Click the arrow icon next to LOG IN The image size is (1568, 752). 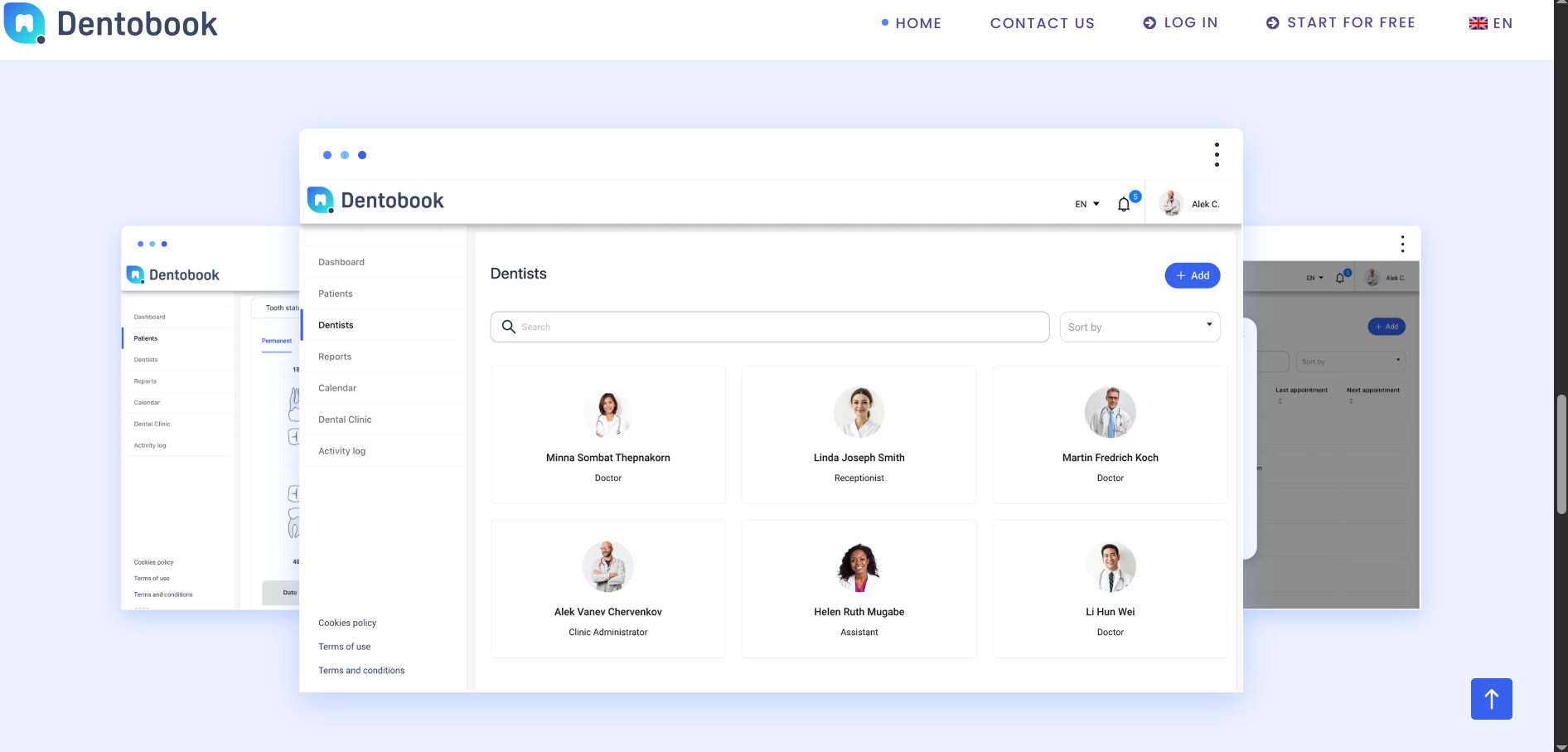(1149, 23)
